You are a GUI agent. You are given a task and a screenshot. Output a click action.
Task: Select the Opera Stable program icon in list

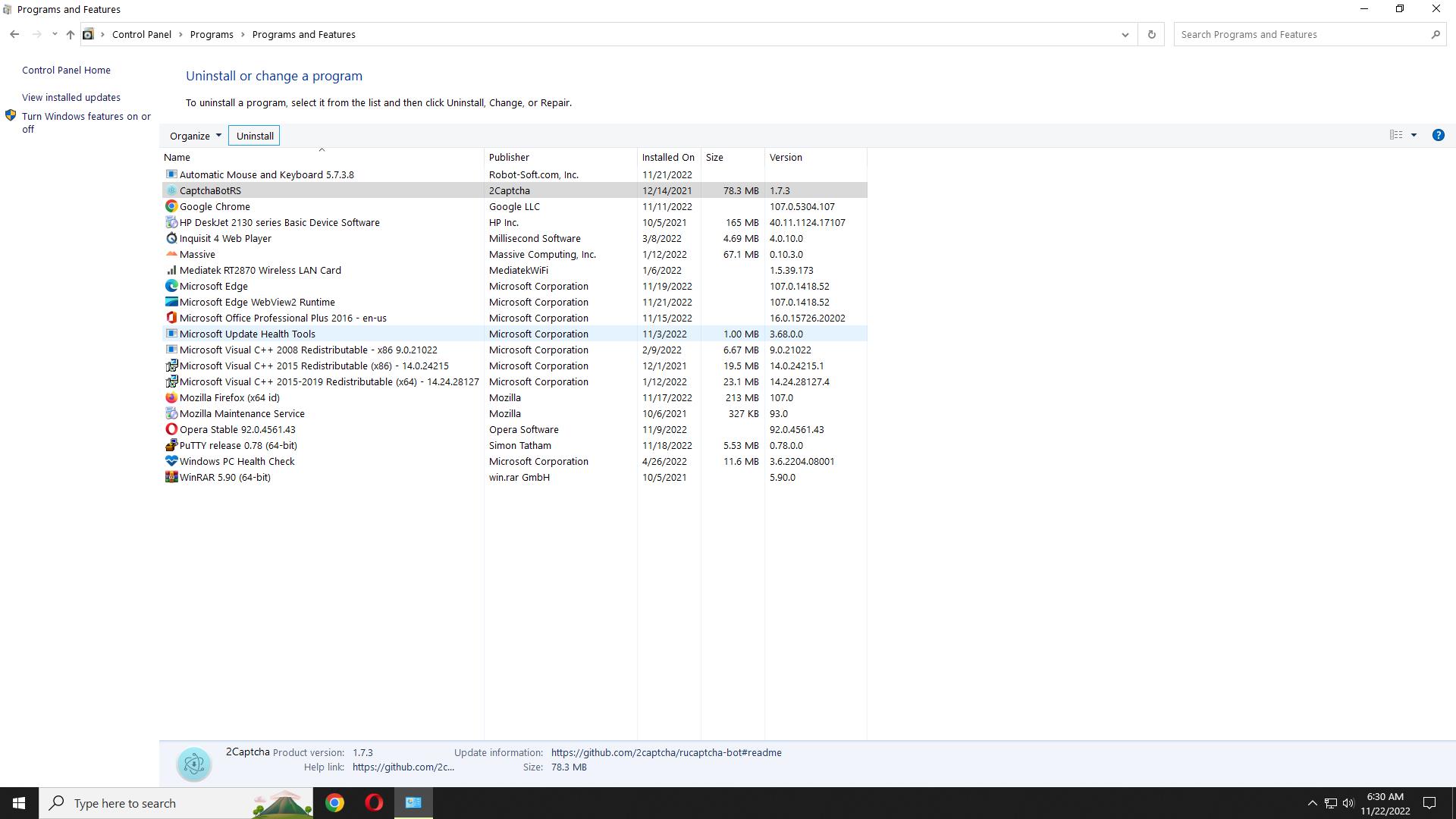pos(171,429)
